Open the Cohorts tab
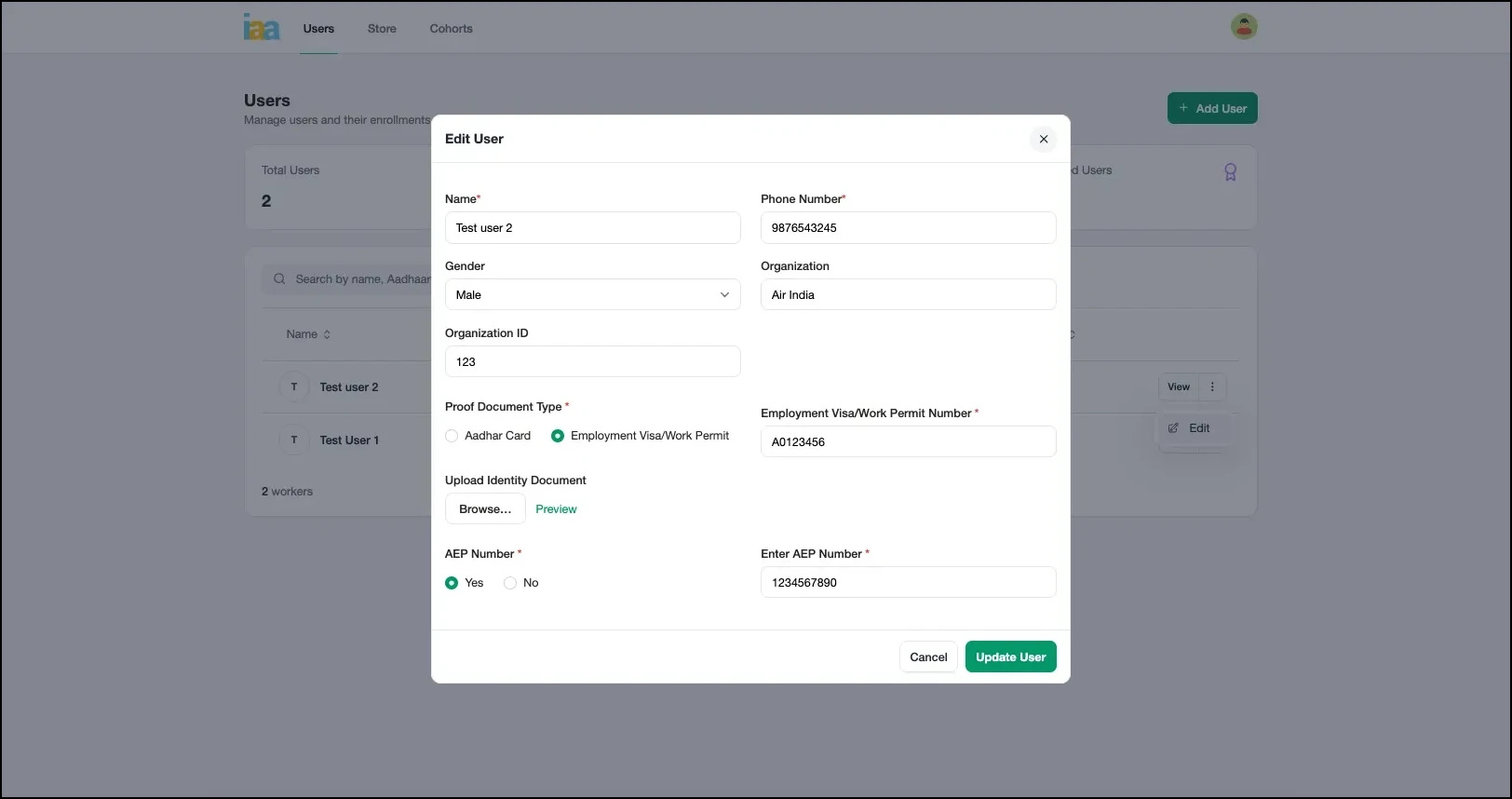This screenshot has height=799, width=1512. pos(451,29)
